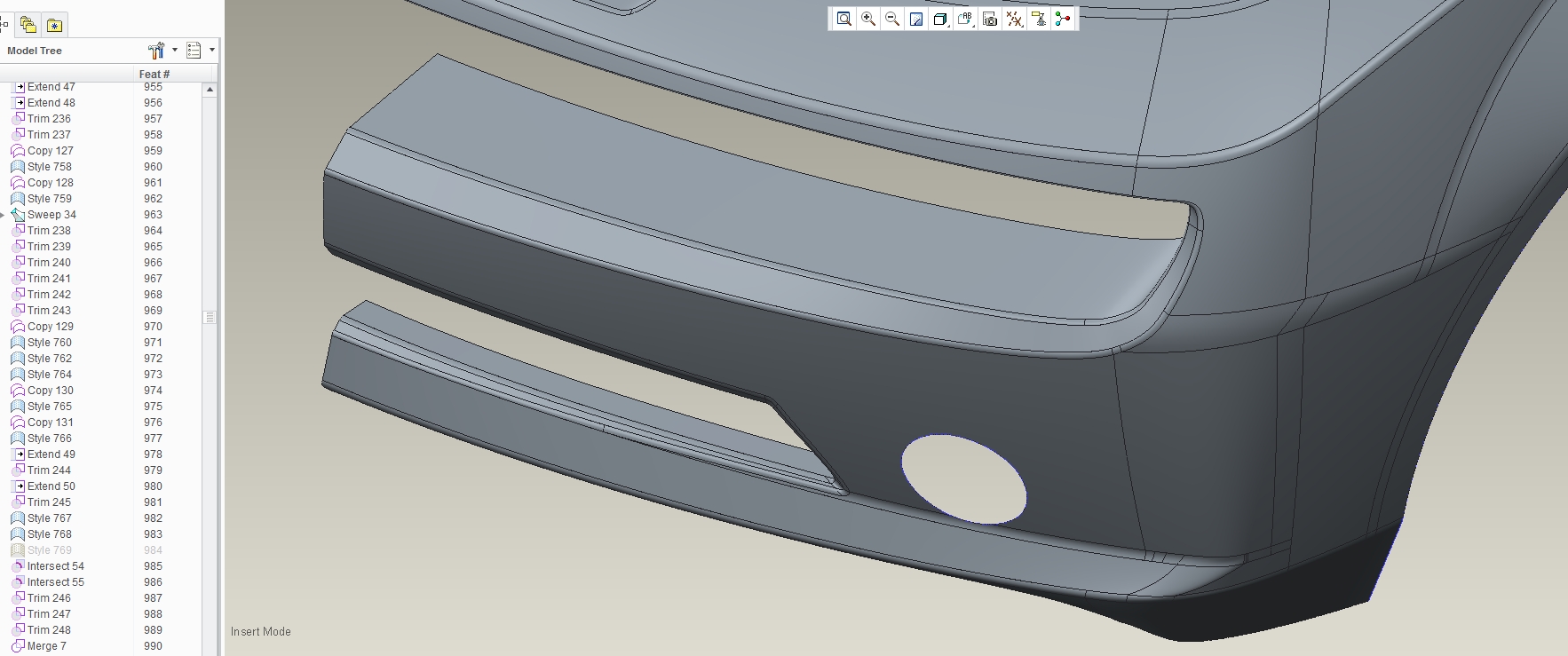The image size is (1568, 656).
Task: Select the Trim 244 feature
Action: tap(49, 470)
